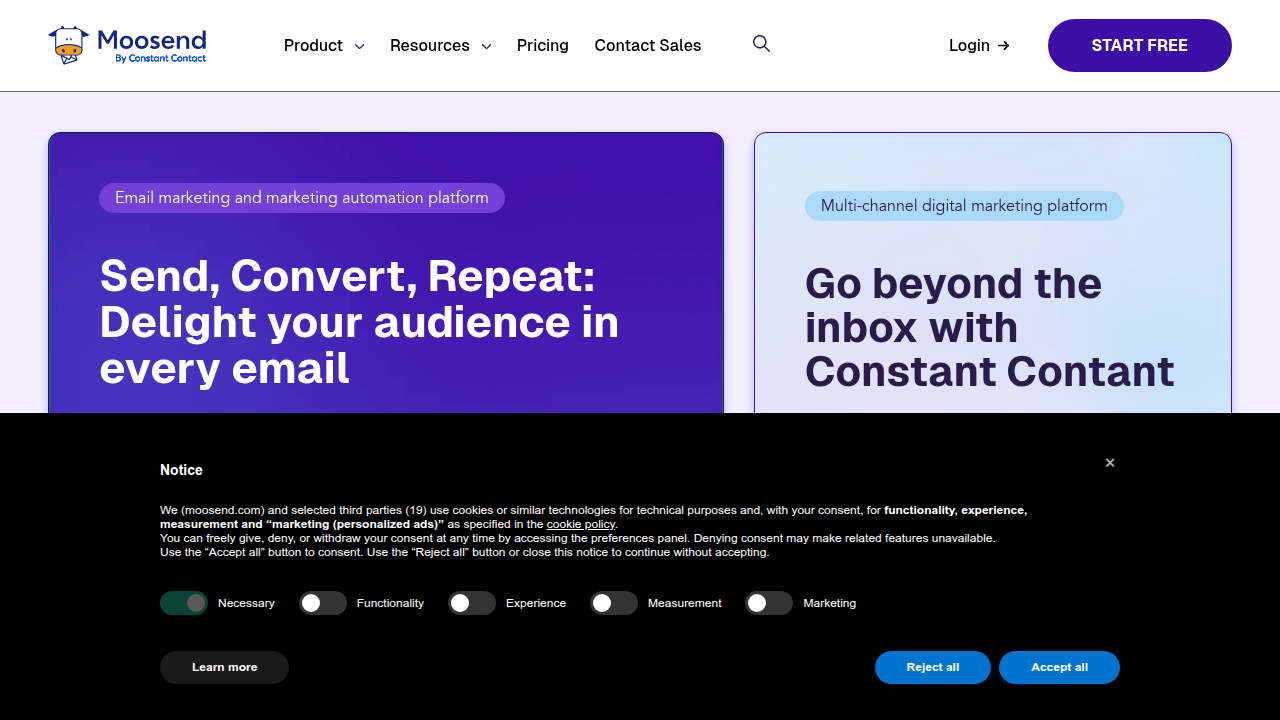Click the Moosend cow logo
Screen dimensions: 1280x720
click(x=69, y=45)
